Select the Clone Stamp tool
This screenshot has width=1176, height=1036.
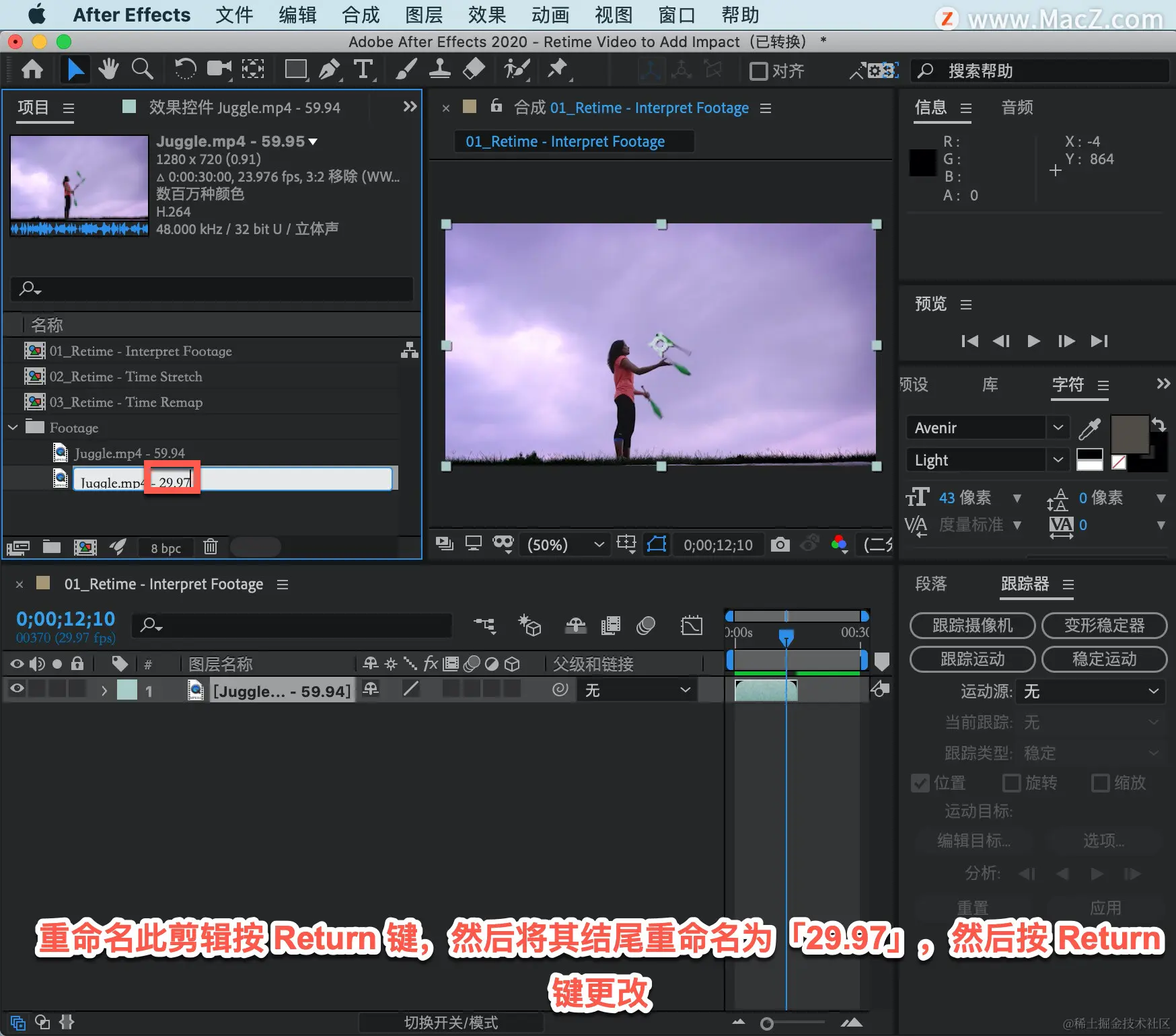[x=440, y=69]
